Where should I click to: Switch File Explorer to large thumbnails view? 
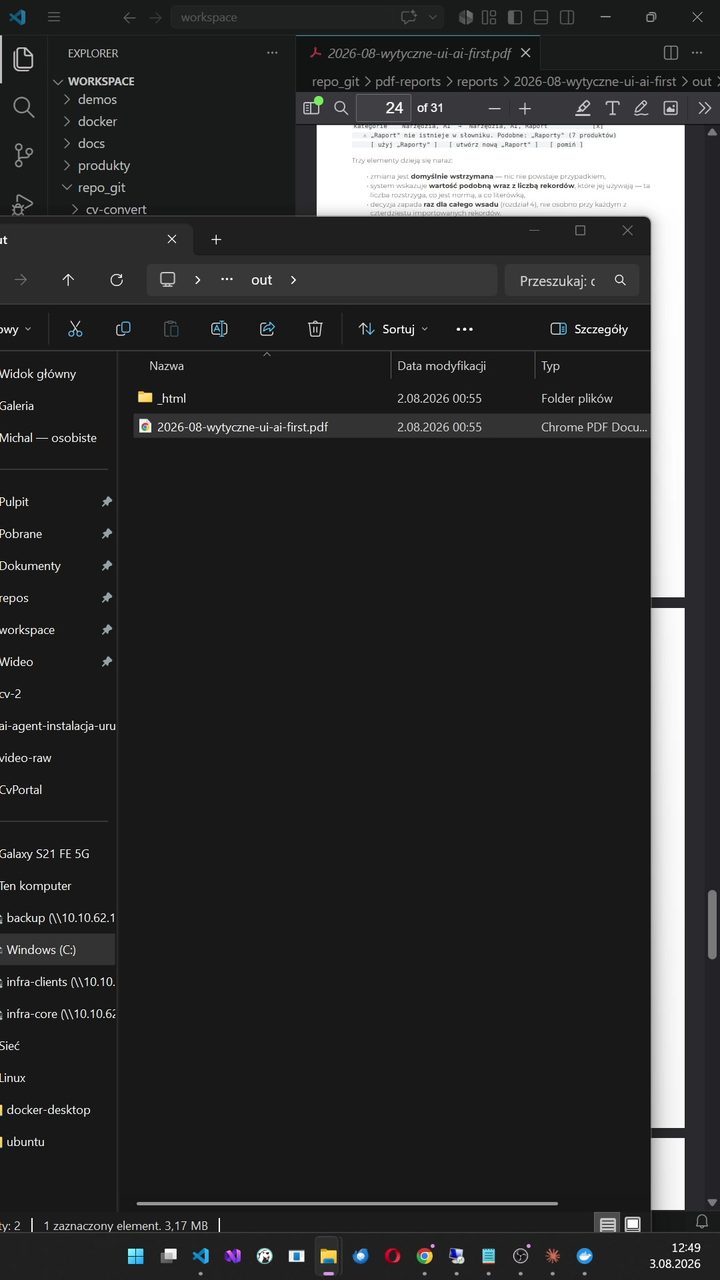[x=633, y=1225]
